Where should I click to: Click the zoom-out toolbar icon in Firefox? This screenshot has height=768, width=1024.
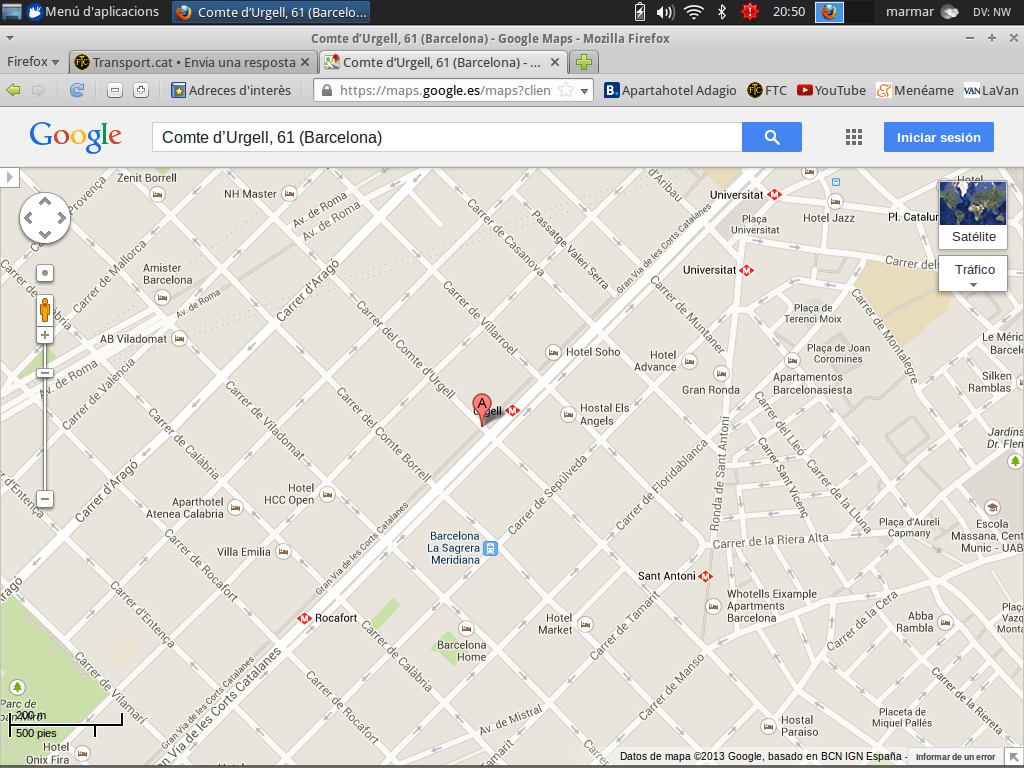click(115, 90)
